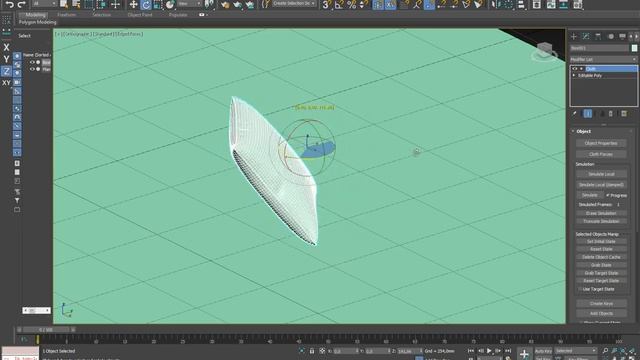Open the Modify tab in command panel
The image size is (640, 360).
586,36
